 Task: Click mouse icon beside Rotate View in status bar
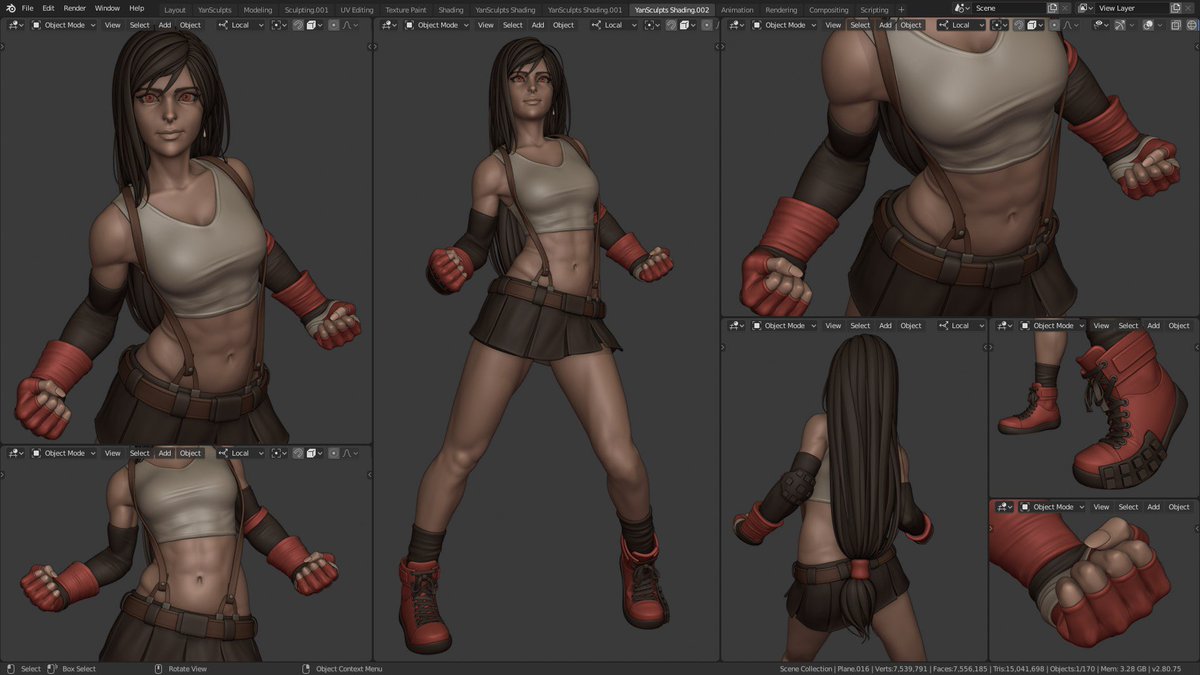(x=158, y=668)
